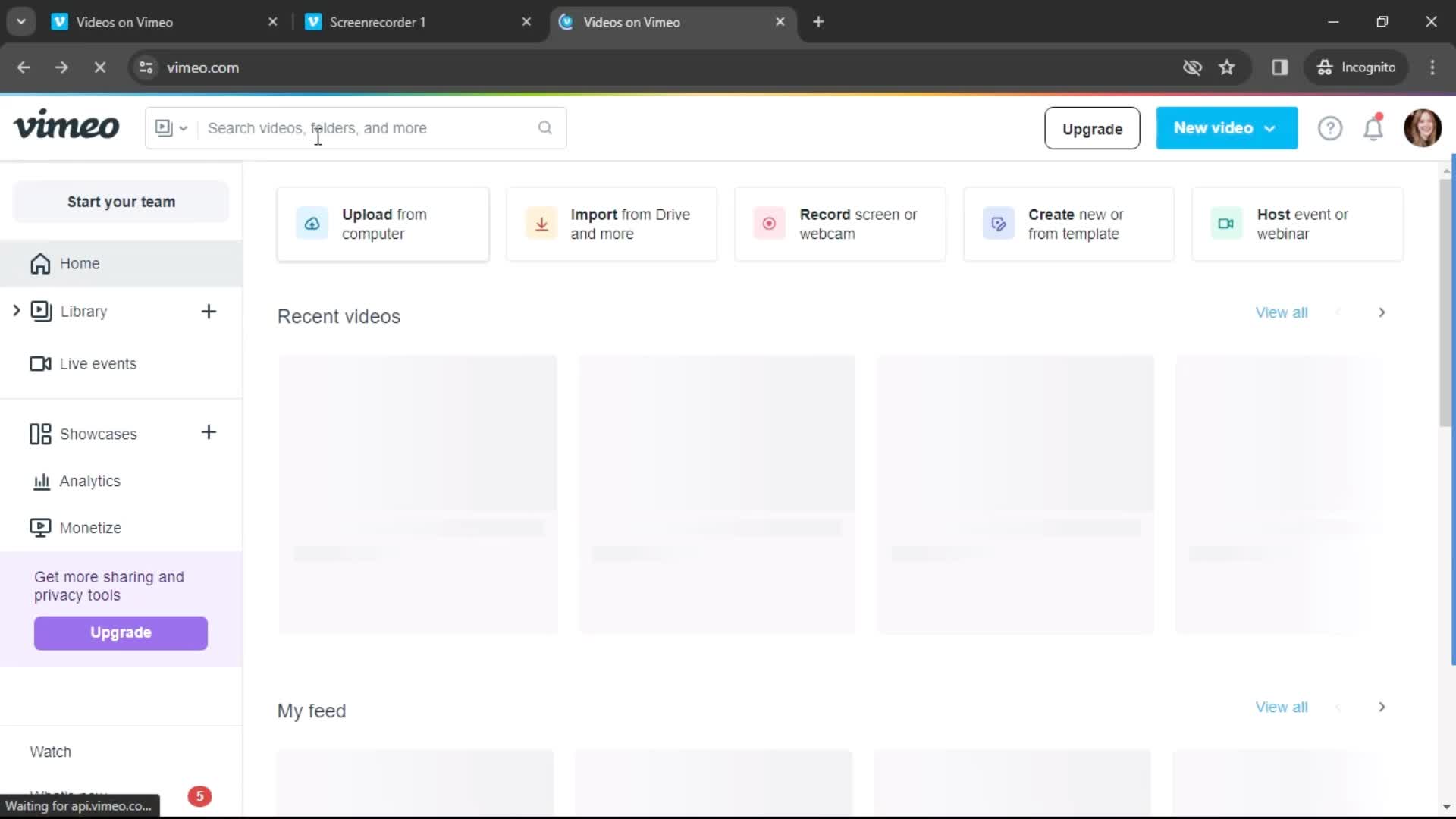Click the Library play icon
The width and height of the screenshot is (1456, 819).
41,311
